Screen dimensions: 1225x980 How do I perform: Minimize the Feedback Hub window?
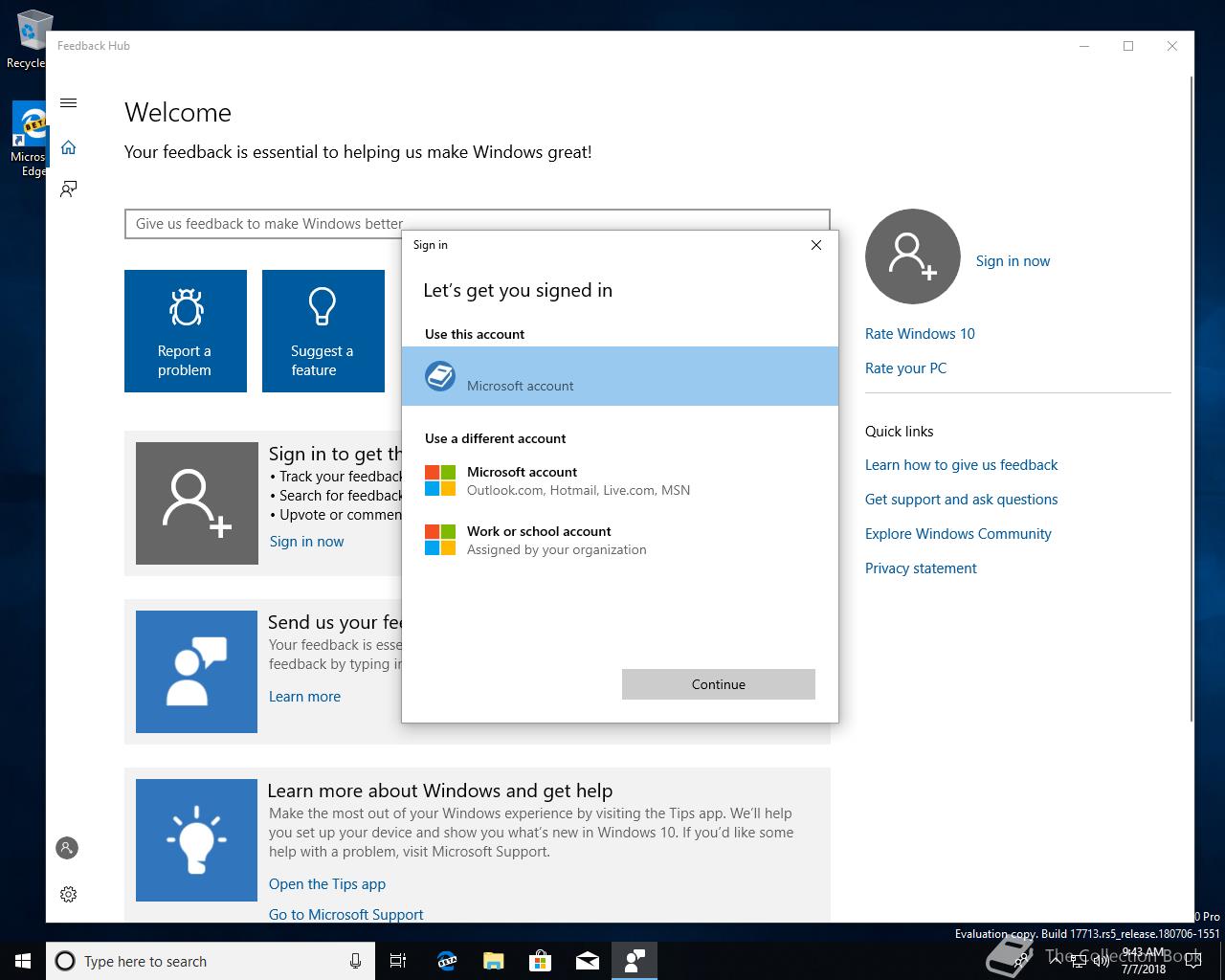pyautogui.click(x=1084, y=46)
